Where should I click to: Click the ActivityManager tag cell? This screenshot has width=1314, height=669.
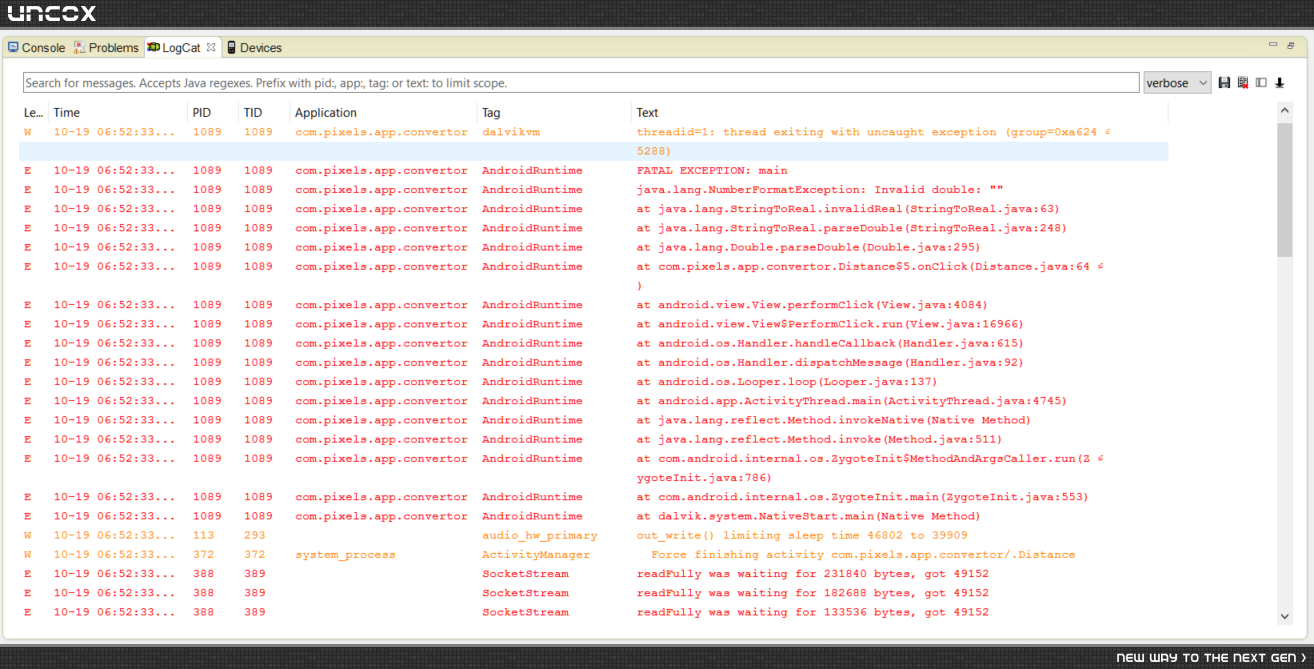[x=536, y=555]
